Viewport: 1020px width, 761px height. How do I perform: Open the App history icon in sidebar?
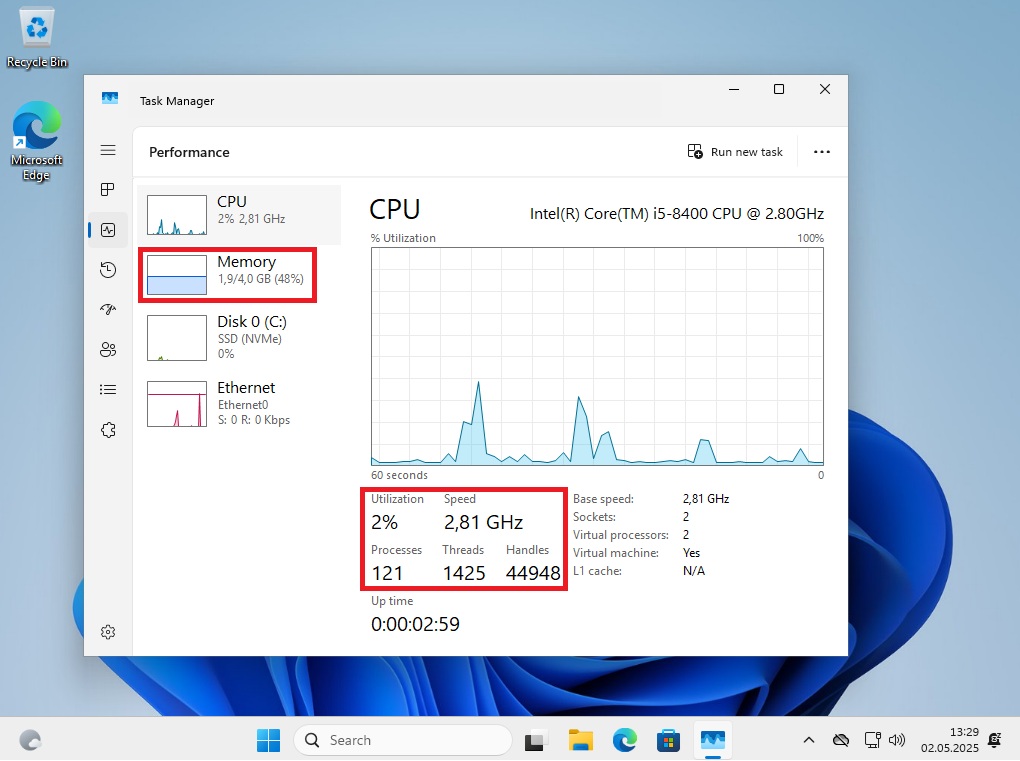point(108,270)
